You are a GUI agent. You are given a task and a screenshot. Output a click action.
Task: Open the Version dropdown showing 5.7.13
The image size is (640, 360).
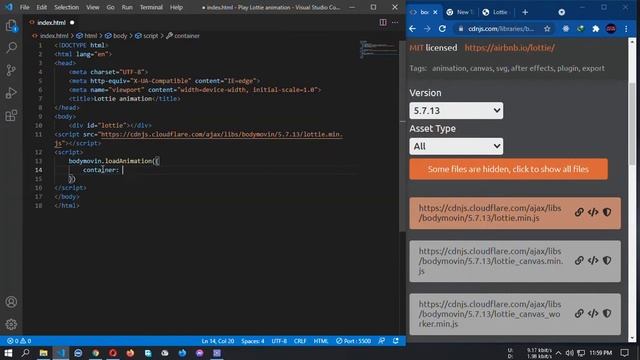[x=456, y=111]
